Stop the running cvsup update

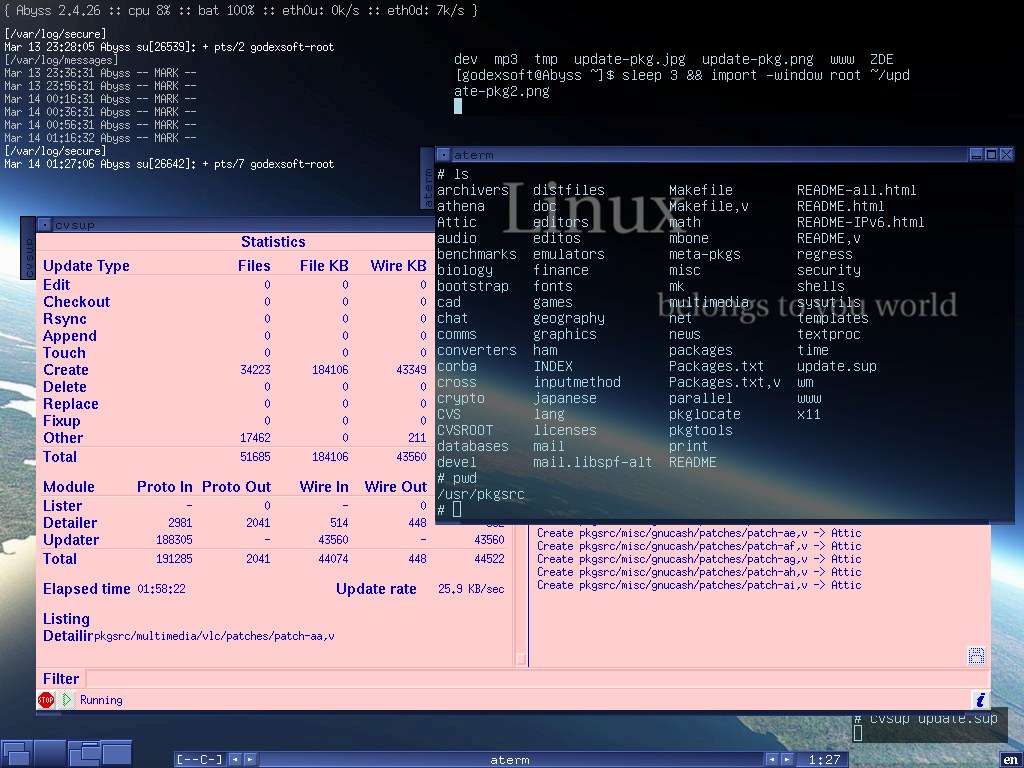(x=46, y=700)
